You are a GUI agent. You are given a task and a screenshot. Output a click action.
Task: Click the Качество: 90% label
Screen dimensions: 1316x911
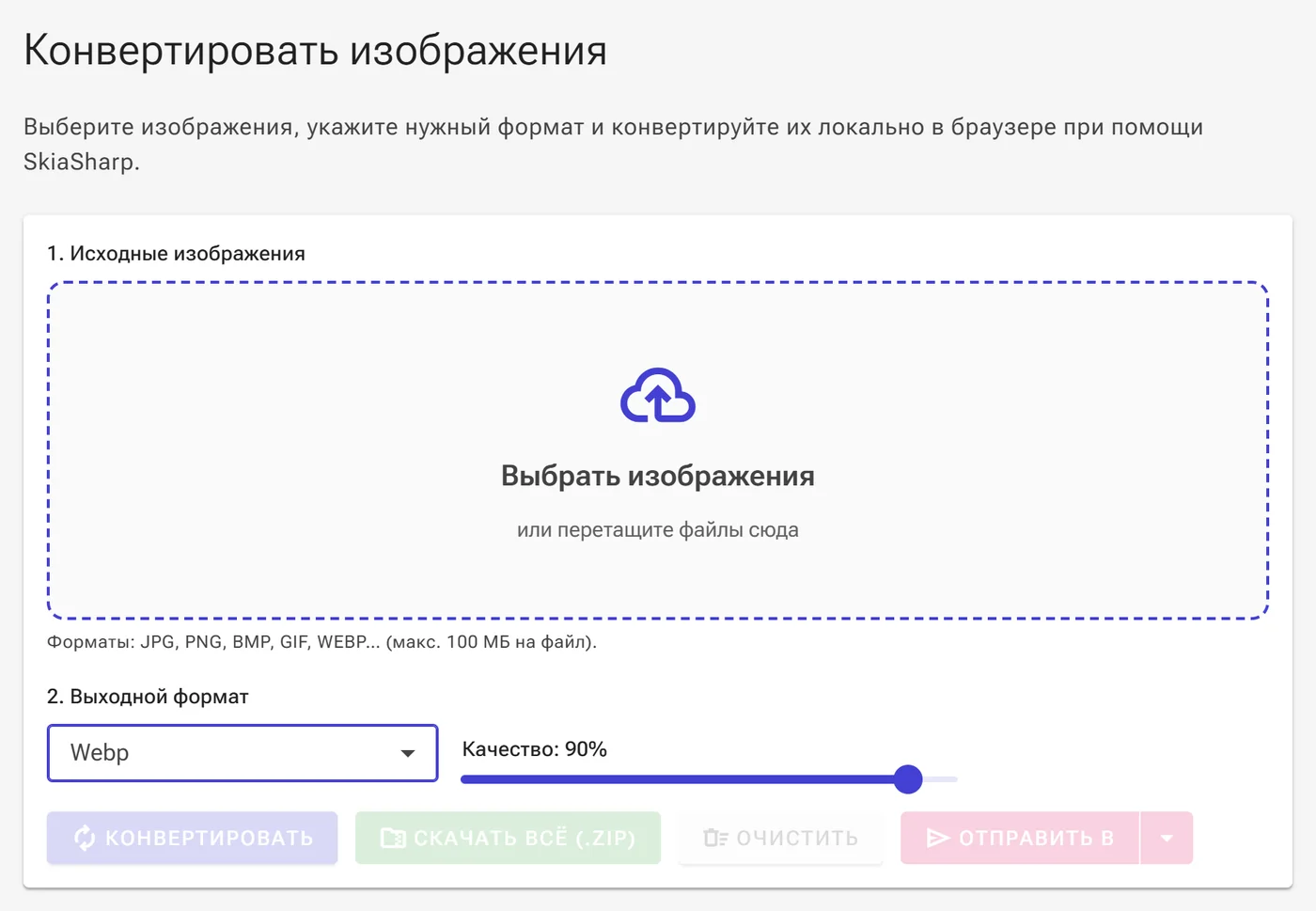click(534, 749)
